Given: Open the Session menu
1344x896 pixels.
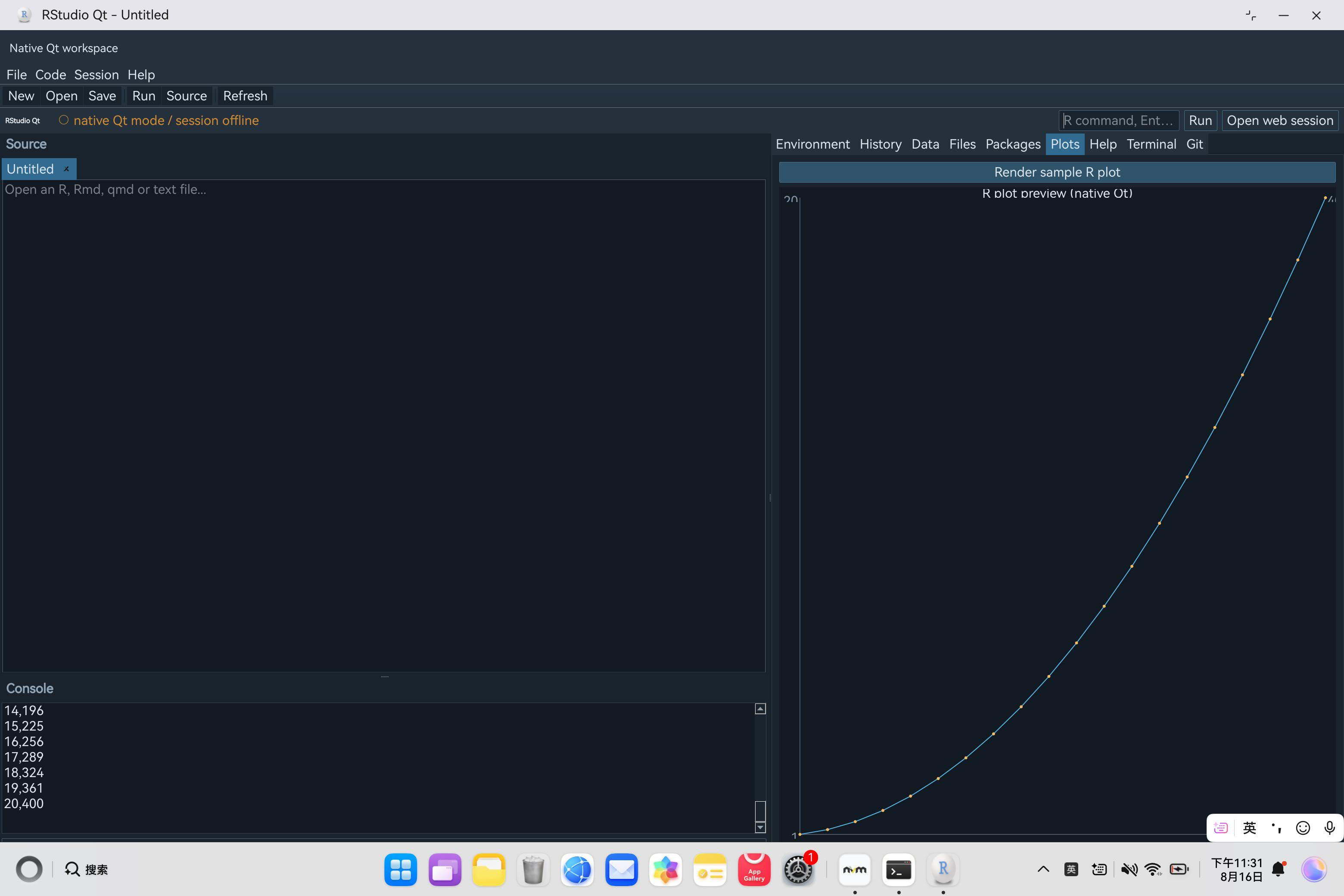Looking at the screenshot, I should pyautogui.click(x=96, y=75).
